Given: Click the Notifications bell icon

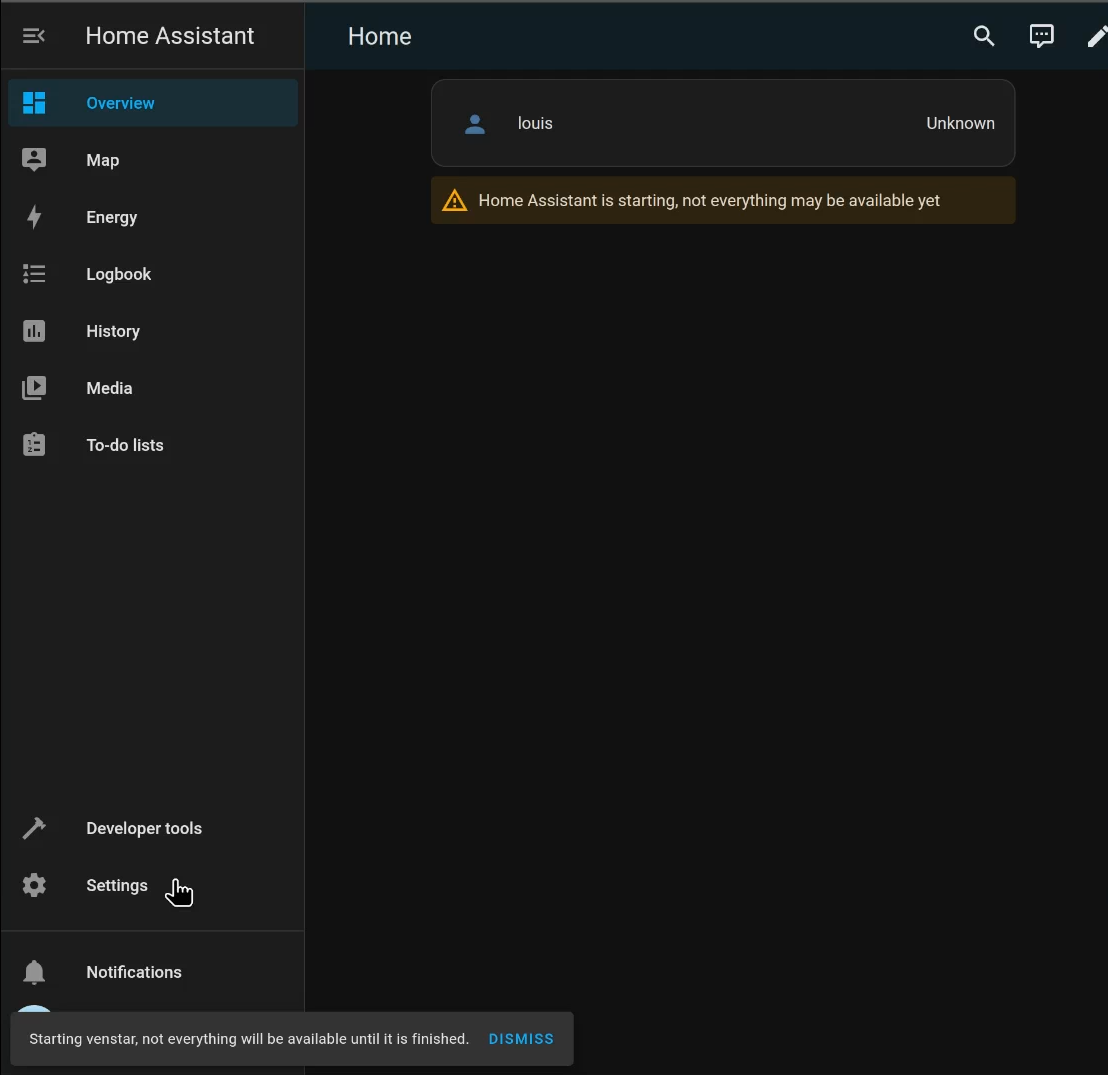Looking at the screenshot, I should pyautogui.click(x=34, y=973).
